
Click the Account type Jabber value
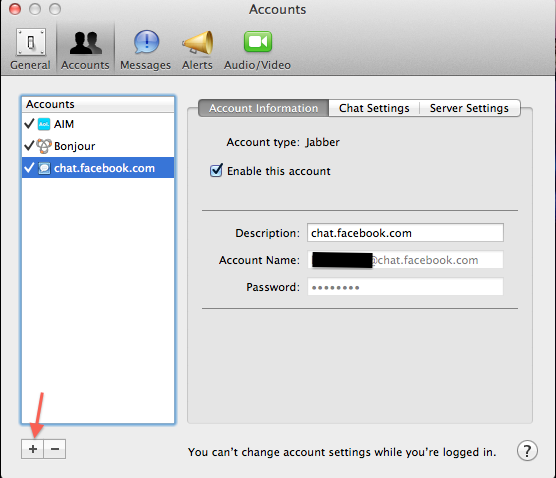[322, 142]
